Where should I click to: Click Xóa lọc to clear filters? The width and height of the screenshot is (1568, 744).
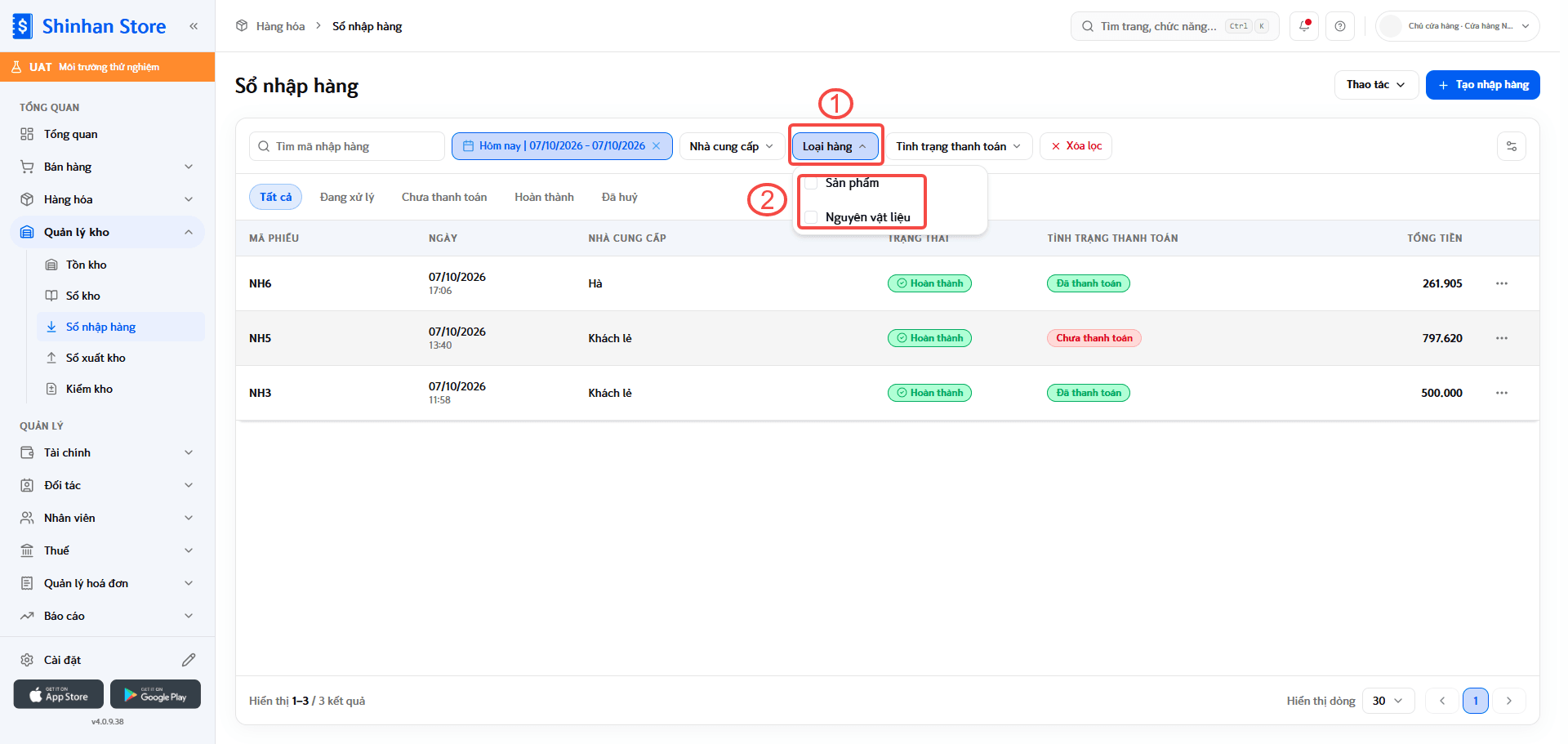pyautogui.click(x=1076, y=146)
